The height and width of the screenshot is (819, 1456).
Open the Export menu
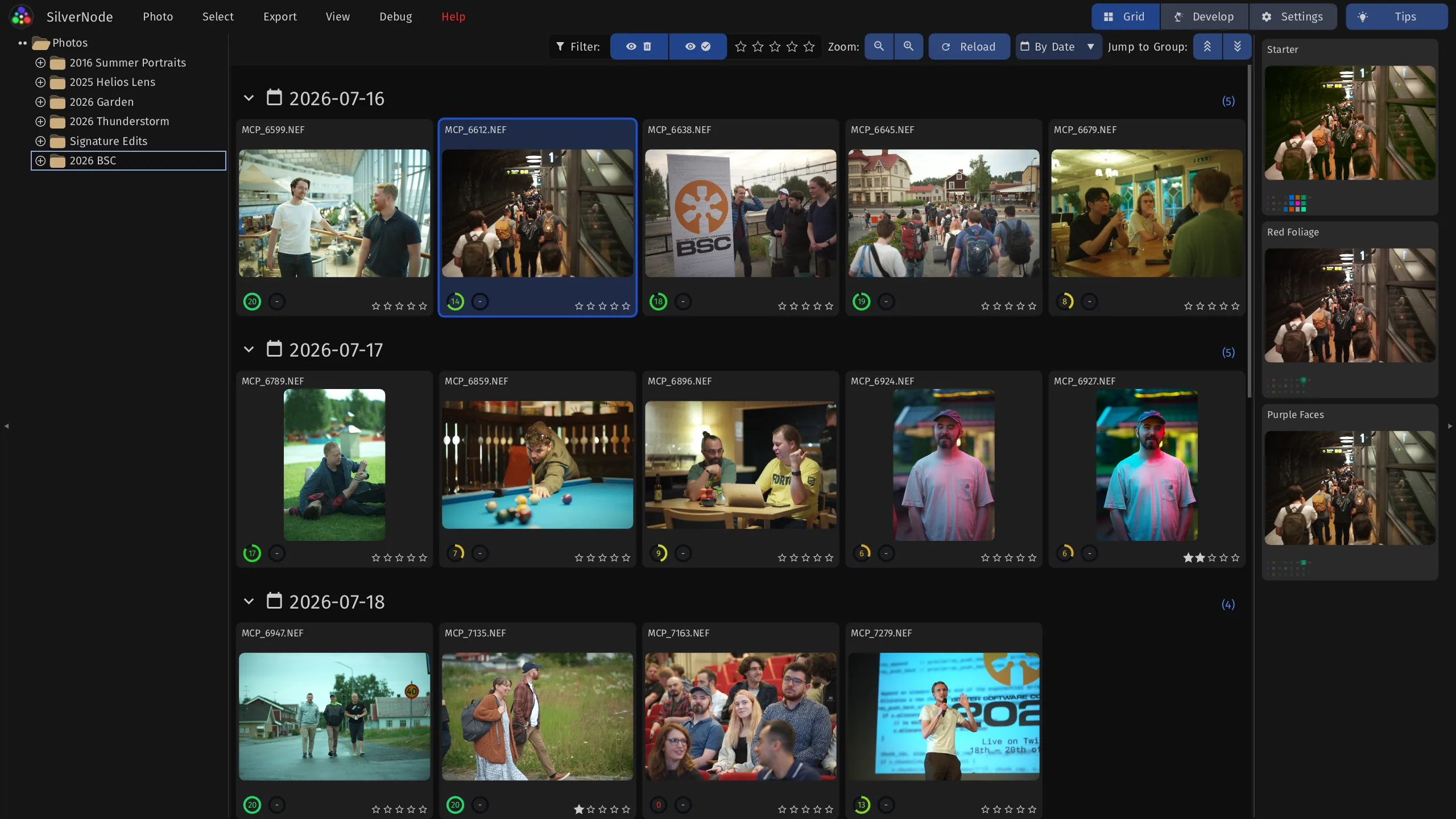point(280,16)
